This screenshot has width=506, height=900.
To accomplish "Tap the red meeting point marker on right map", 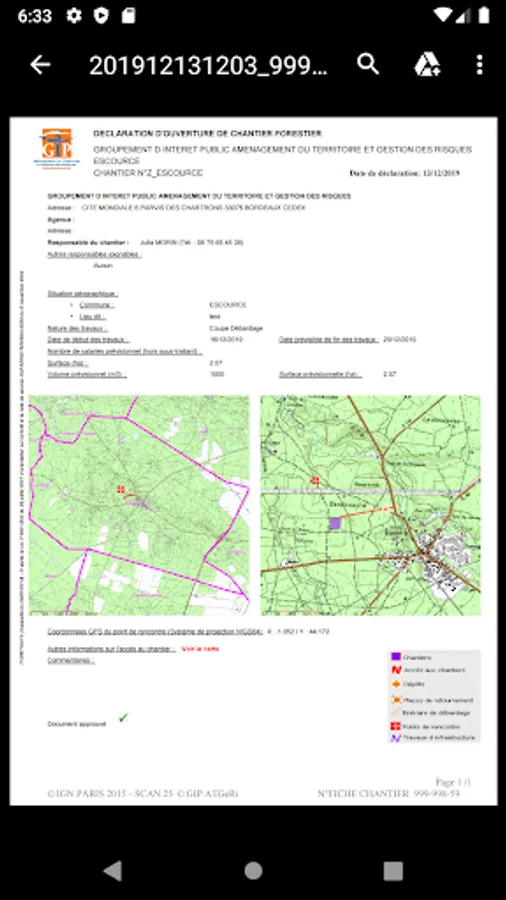I will (315, 480).
